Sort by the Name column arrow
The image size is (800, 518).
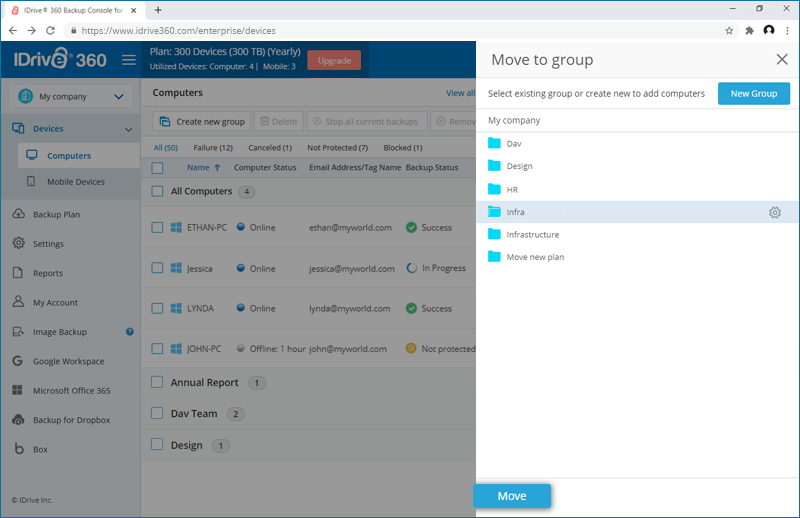click(x=217, y=167)
